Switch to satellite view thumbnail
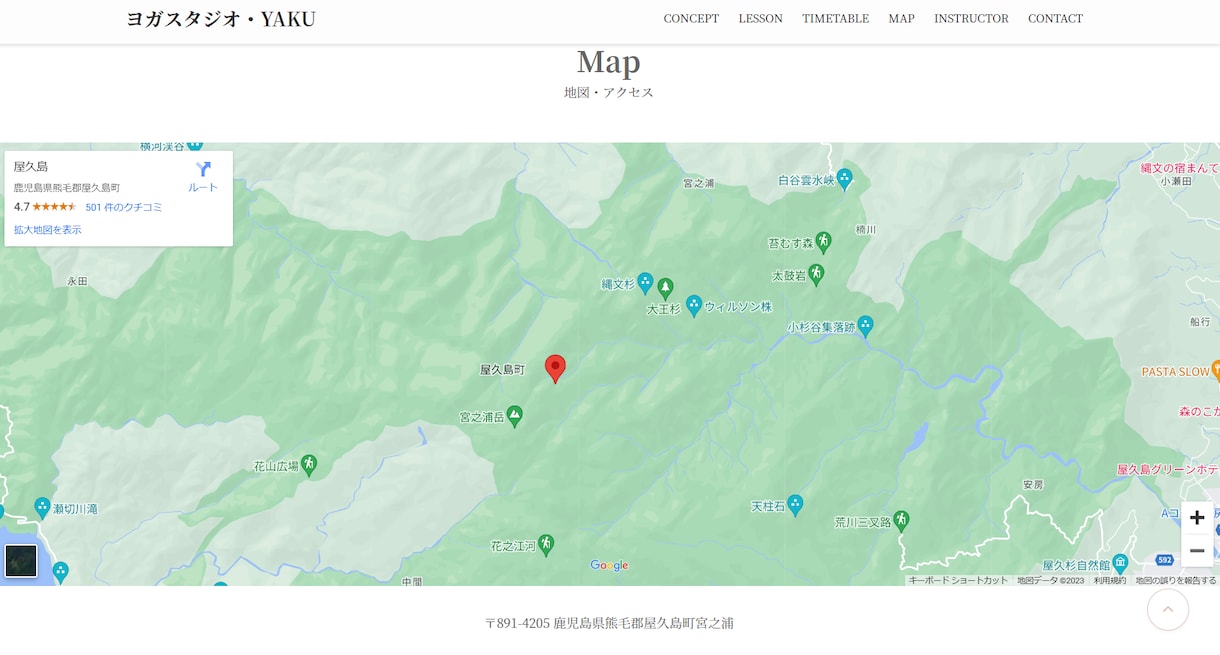Screen dimensions: 1220x655 (x=21, y=561)
